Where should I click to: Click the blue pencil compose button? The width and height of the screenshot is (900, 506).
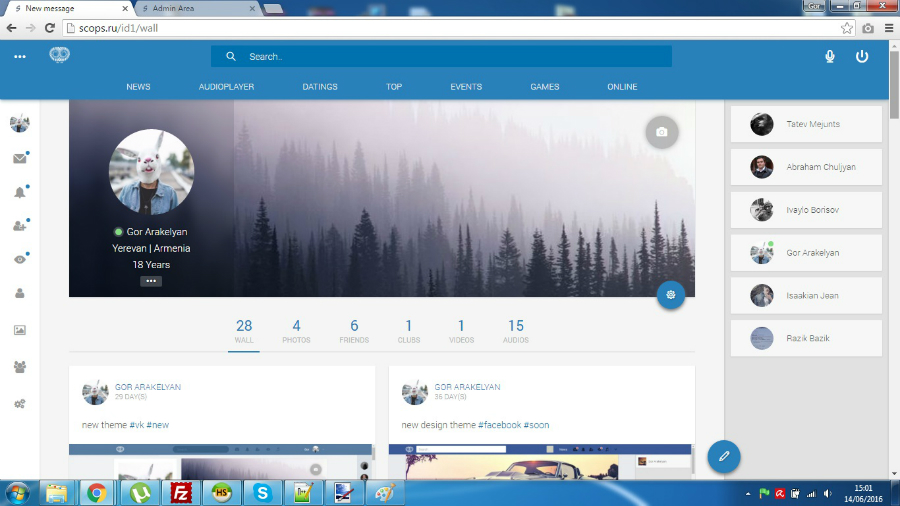pos(723,456)
